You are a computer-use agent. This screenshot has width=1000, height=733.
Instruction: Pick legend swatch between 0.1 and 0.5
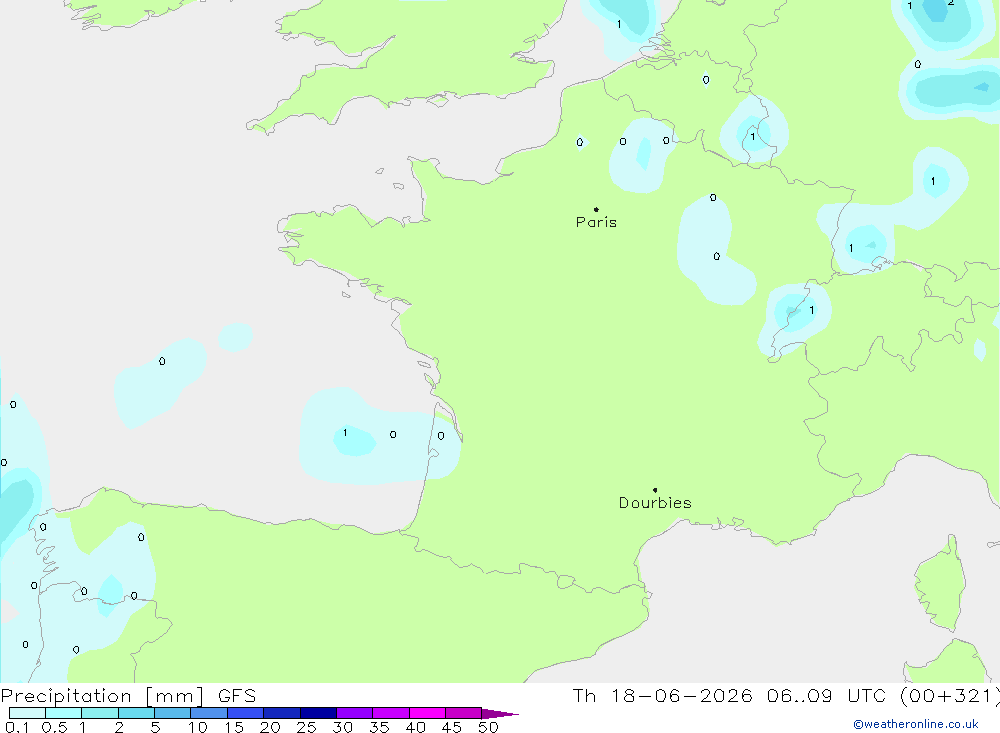coord(27,713)
